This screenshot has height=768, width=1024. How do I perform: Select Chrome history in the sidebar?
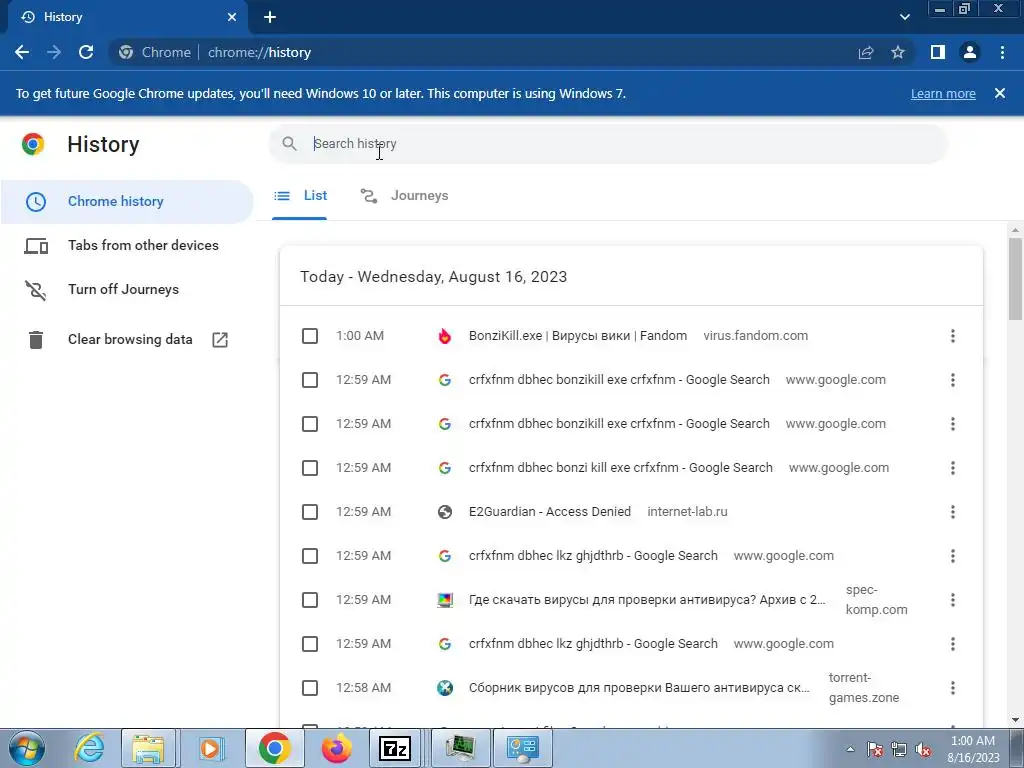(x=127, y=201)
